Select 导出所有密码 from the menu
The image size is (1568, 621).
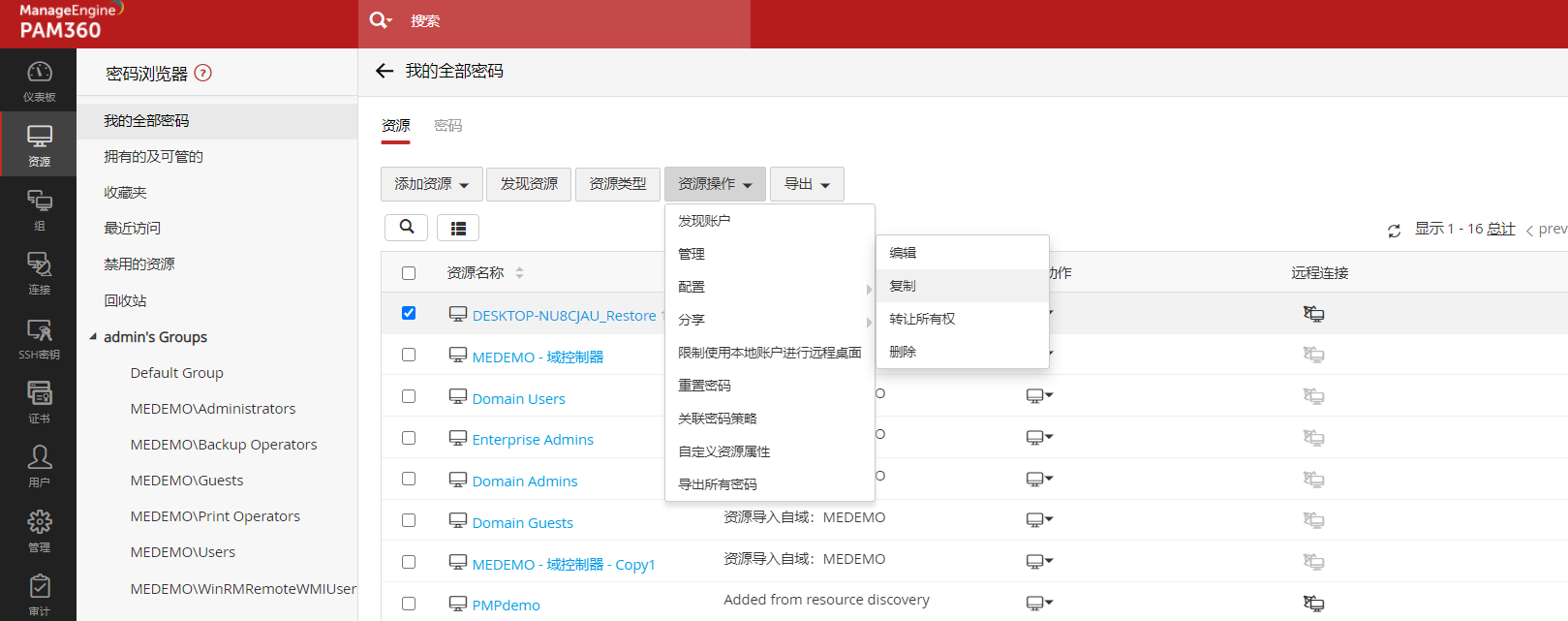[770, 484]
